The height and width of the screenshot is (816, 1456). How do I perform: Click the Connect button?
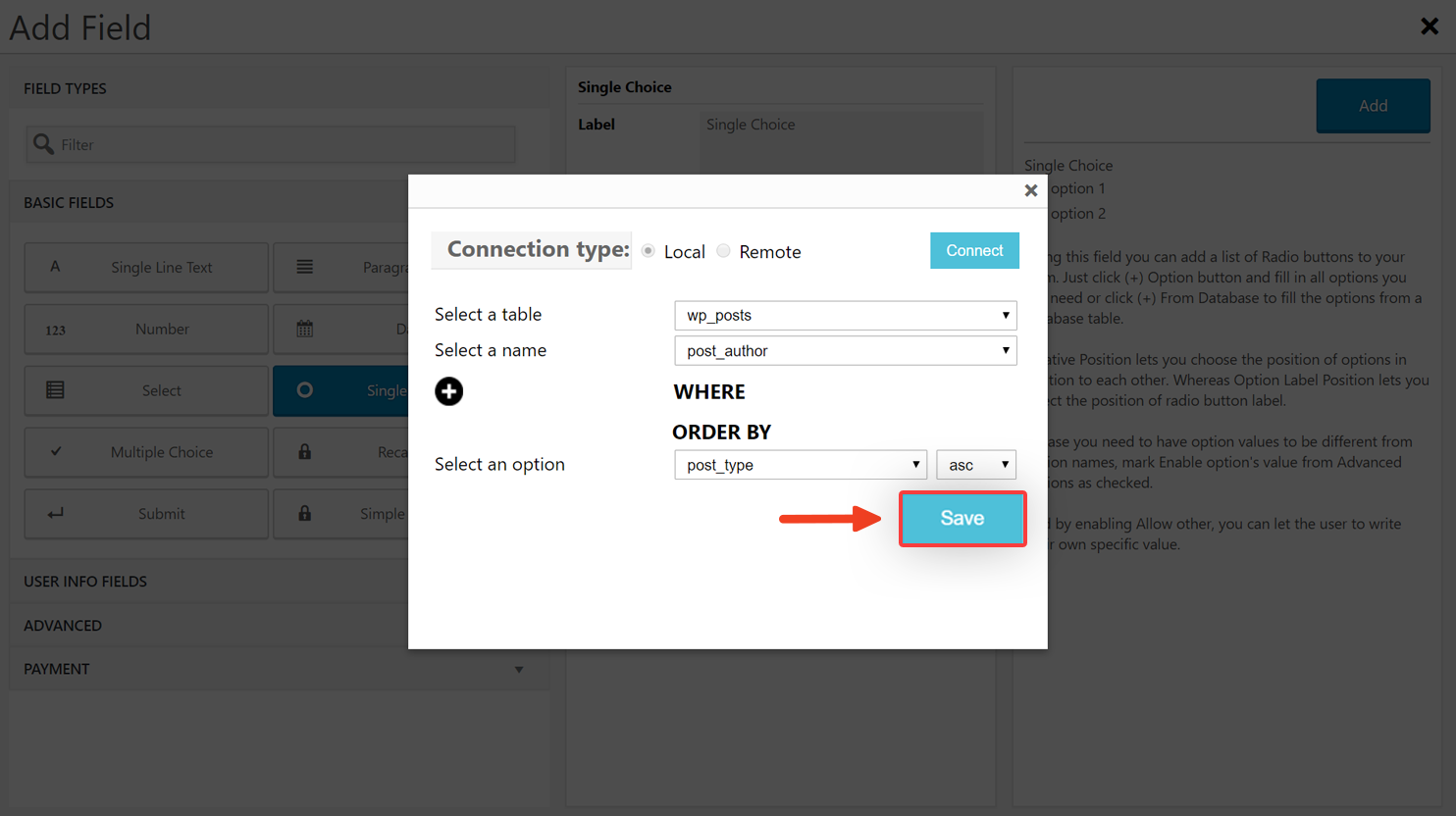pyautogui.click(x=974, y=251)
